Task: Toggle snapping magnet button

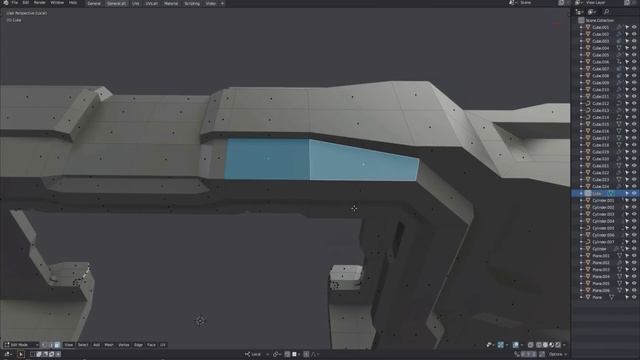Action: 287,354
